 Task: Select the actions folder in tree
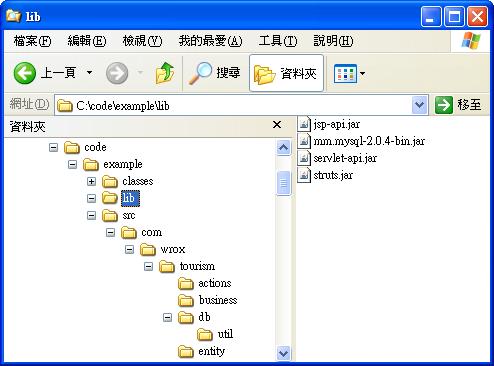tap(215, 283)
